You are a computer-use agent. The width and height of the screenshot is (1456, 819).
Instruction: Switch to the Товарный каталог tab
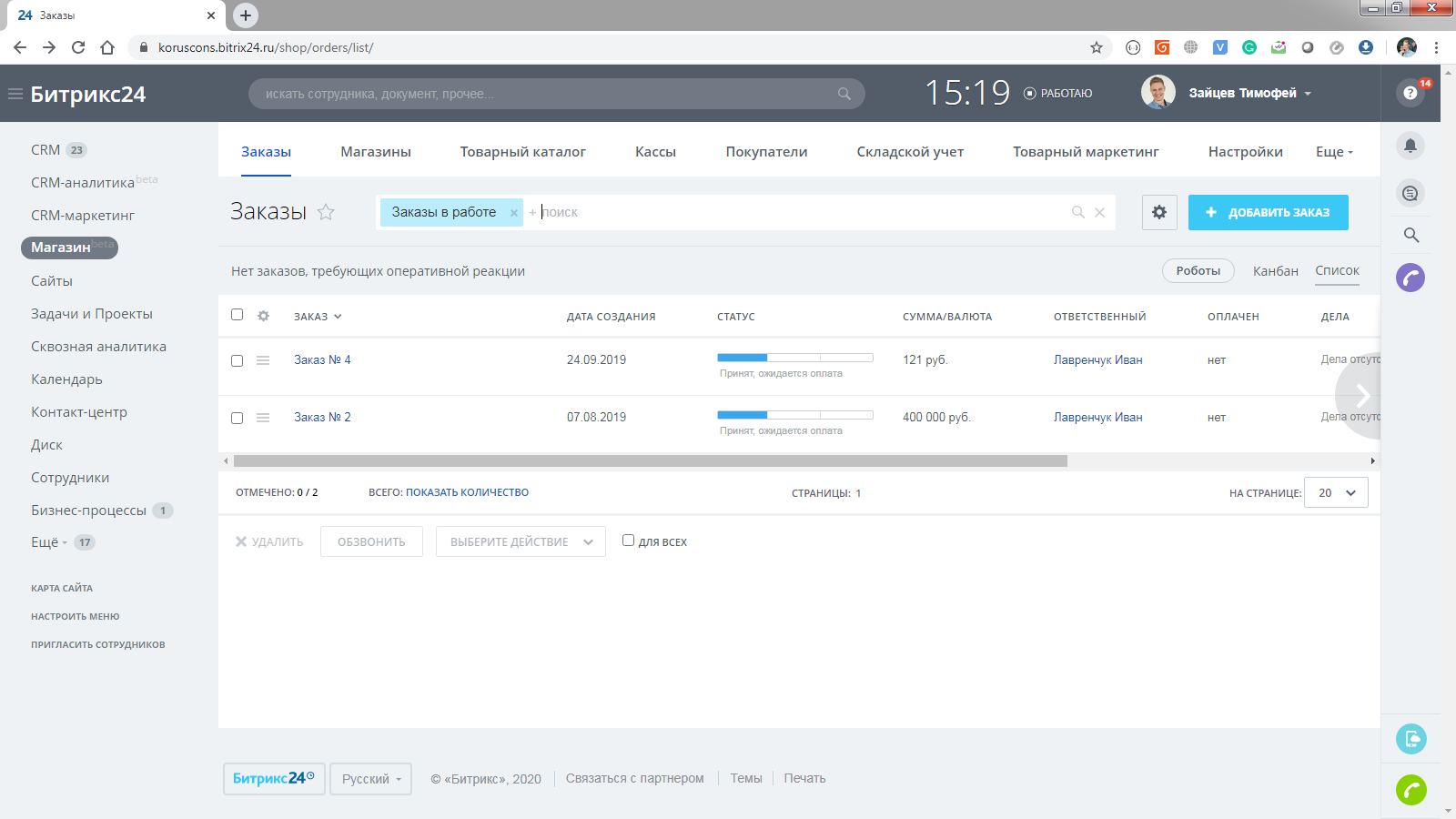click(x=522, y=152)
